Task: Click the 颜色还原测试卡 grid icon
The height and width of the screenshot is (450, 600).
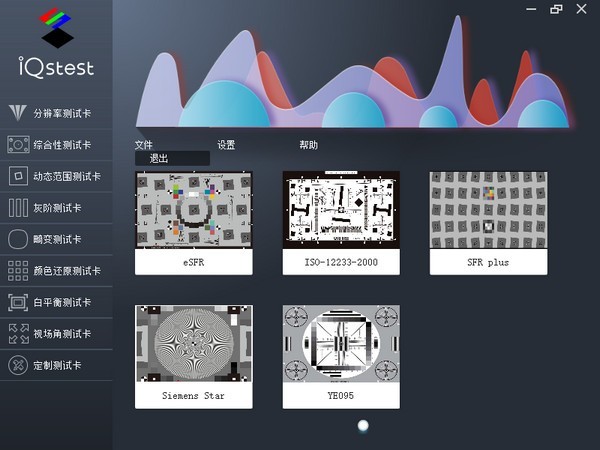Action: 18,271
